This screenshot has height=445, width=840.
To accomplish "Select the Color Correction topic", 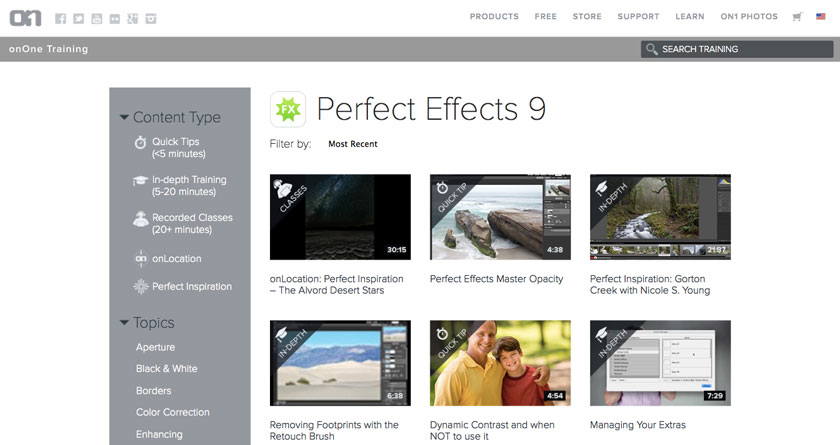I will pos(172,412).
